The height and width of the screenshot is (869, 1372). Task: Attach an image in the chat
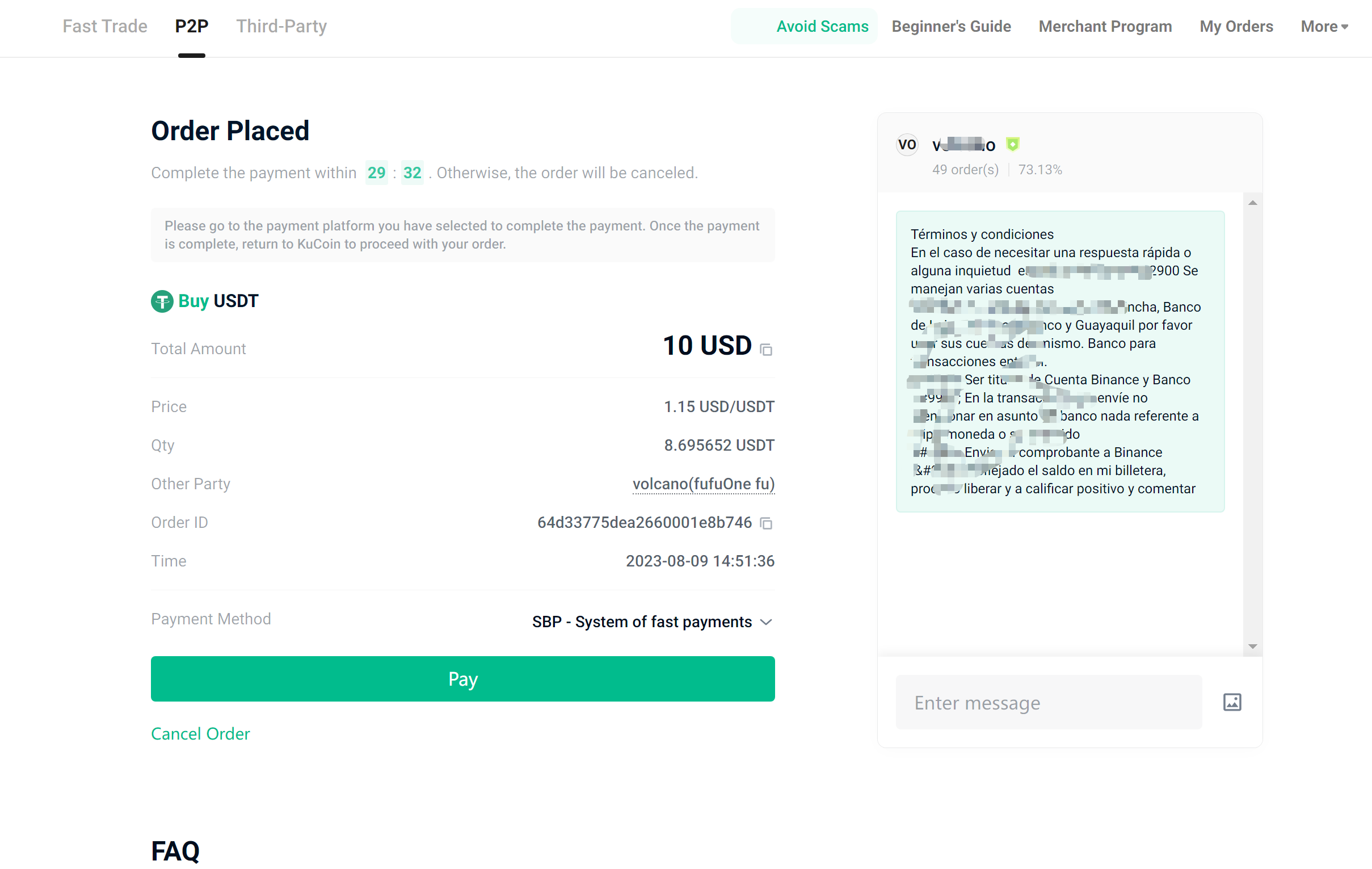pyautogui.click(x=1232, y=702)
